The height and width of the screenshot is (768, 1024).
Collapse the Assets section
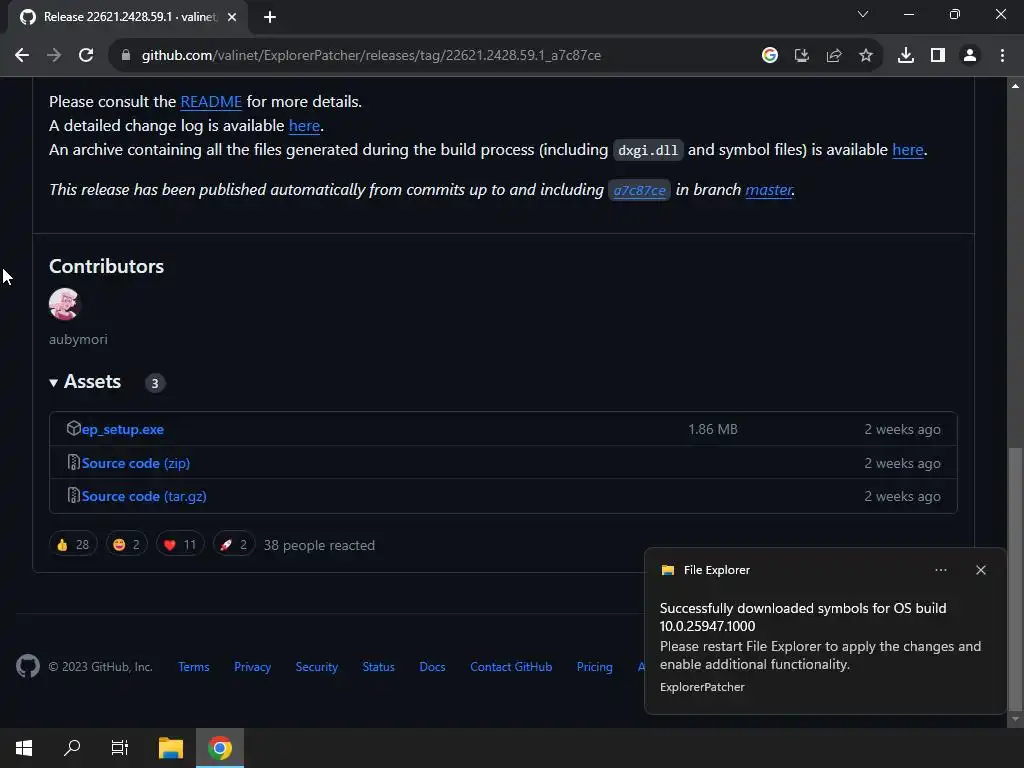(85, 382)
